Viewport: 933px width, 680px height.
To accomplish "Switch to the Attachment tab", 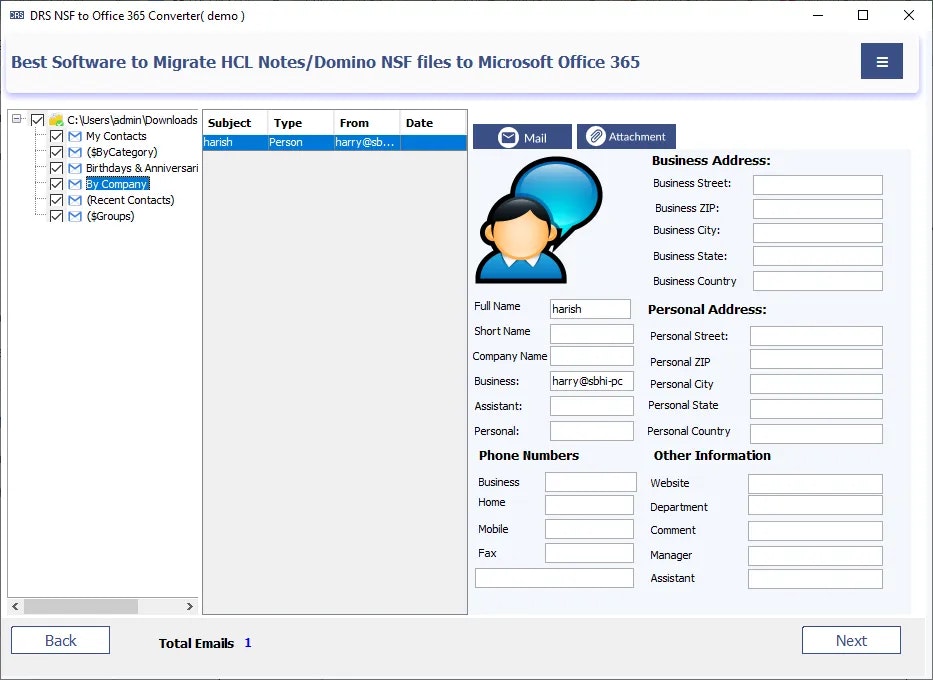I will click(626, 136).
